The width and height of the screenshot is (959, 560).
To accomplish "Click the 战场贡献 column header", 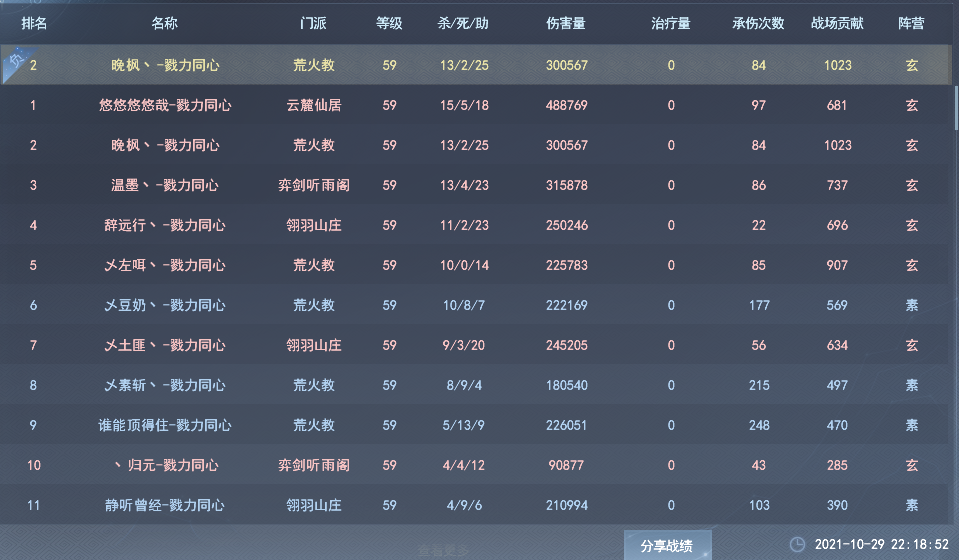I will coord(837,23).
